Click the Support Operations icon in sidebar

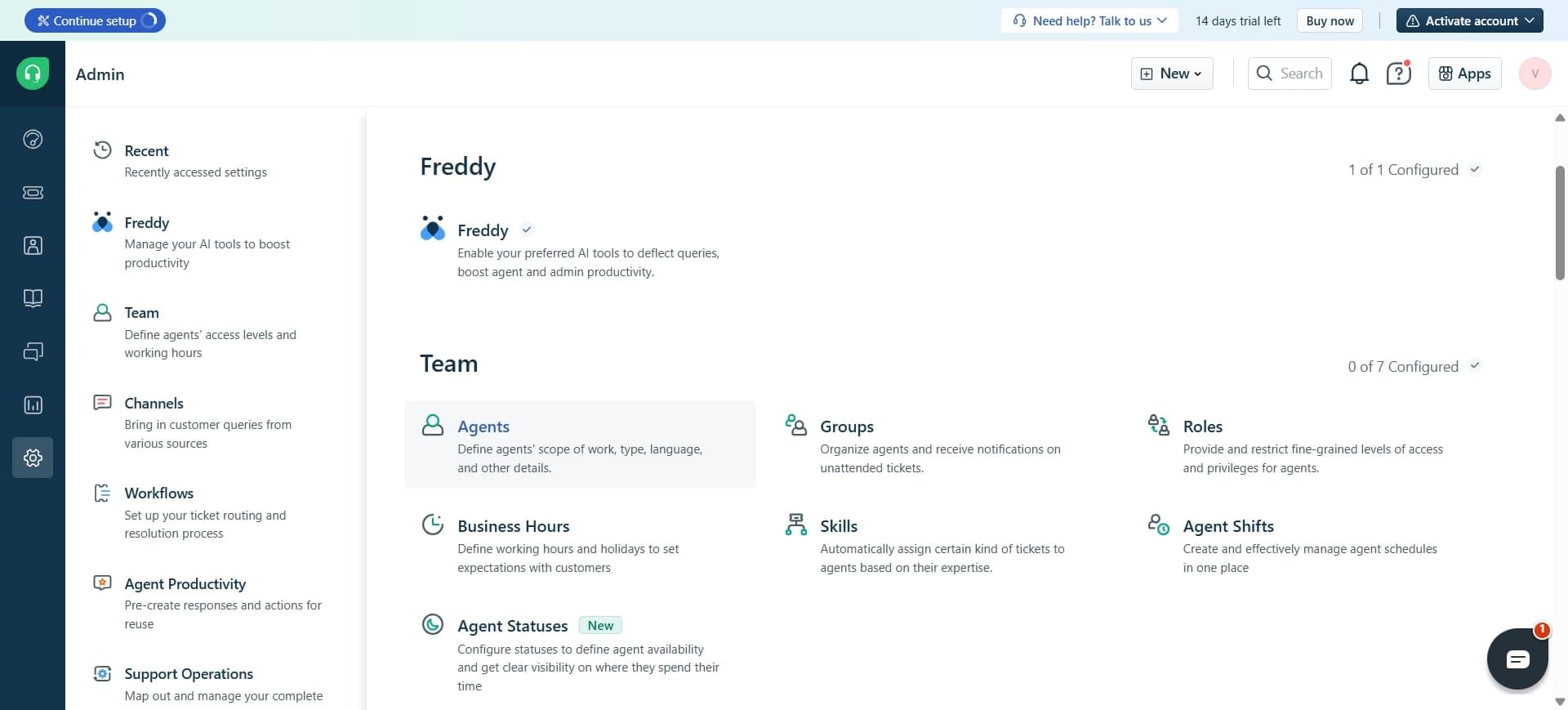coord(102,673)
